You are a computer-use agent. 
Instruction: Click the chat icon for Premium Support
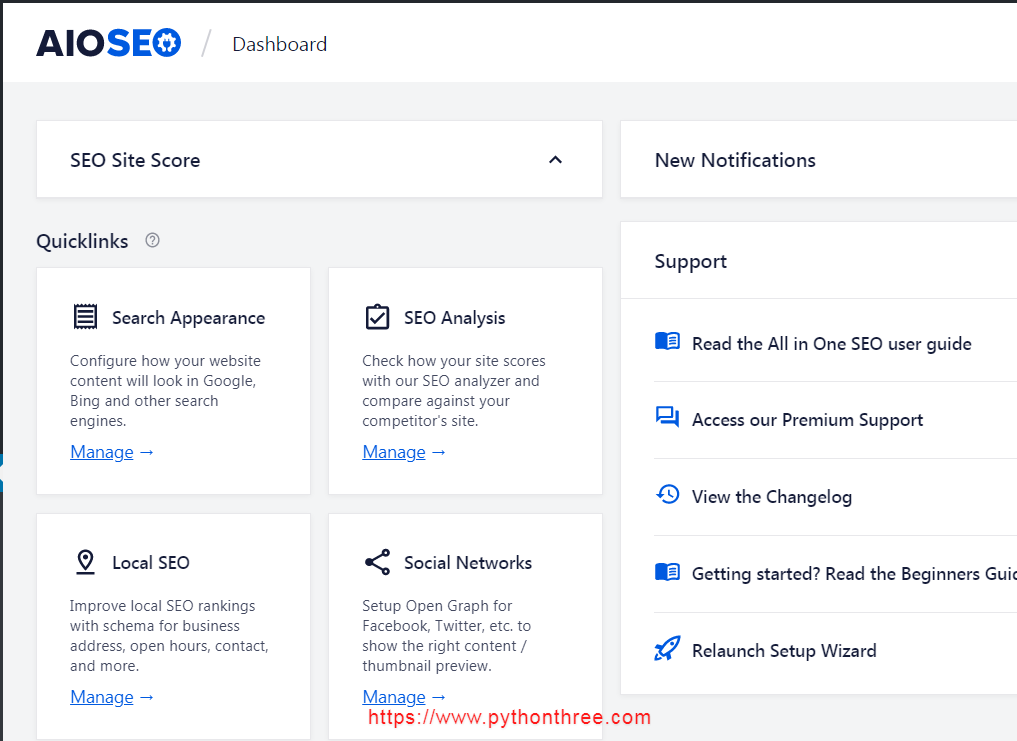[x=666, y=418]
